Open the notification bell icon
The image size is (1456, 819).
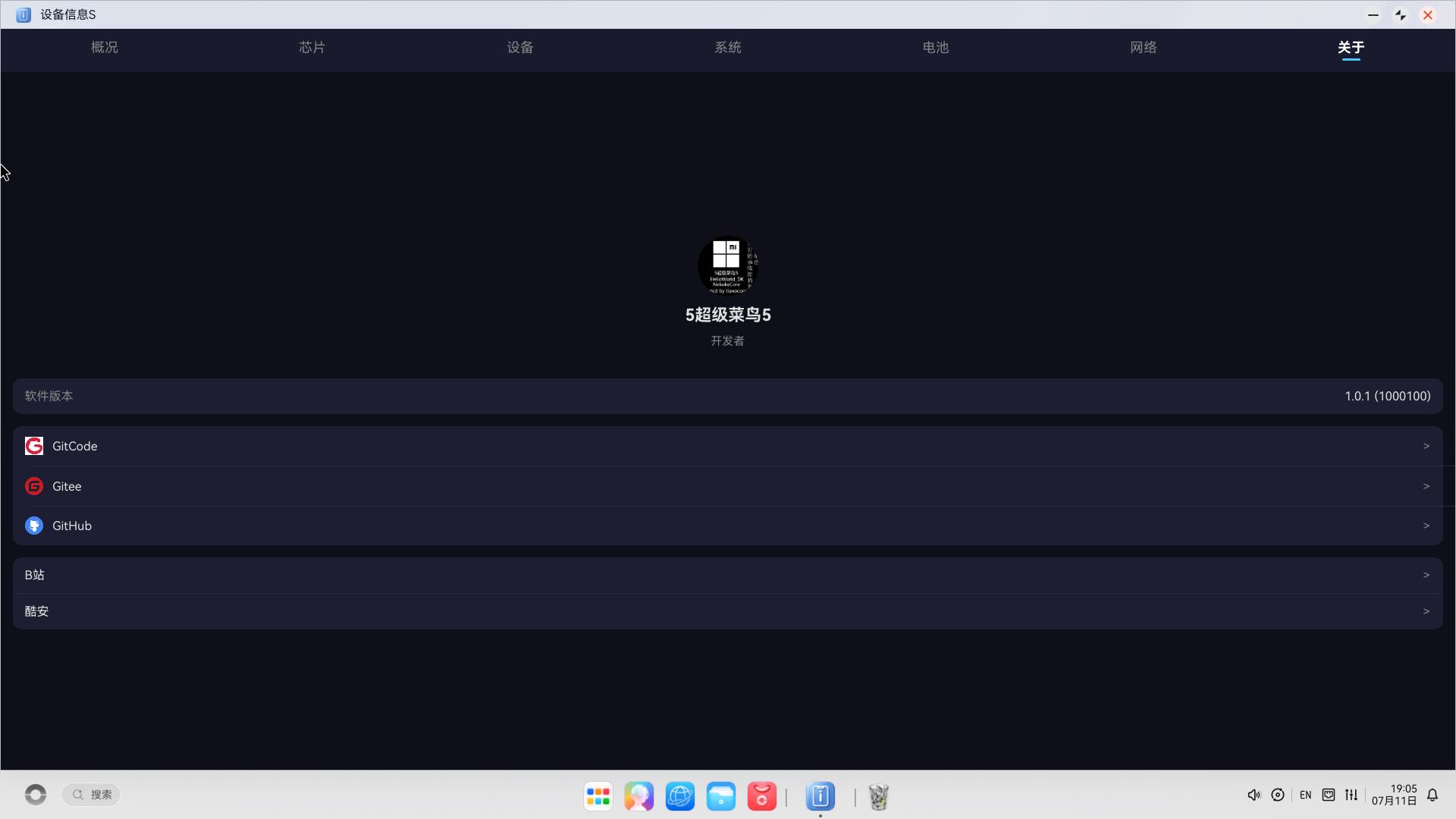[x=1432, y=795]
